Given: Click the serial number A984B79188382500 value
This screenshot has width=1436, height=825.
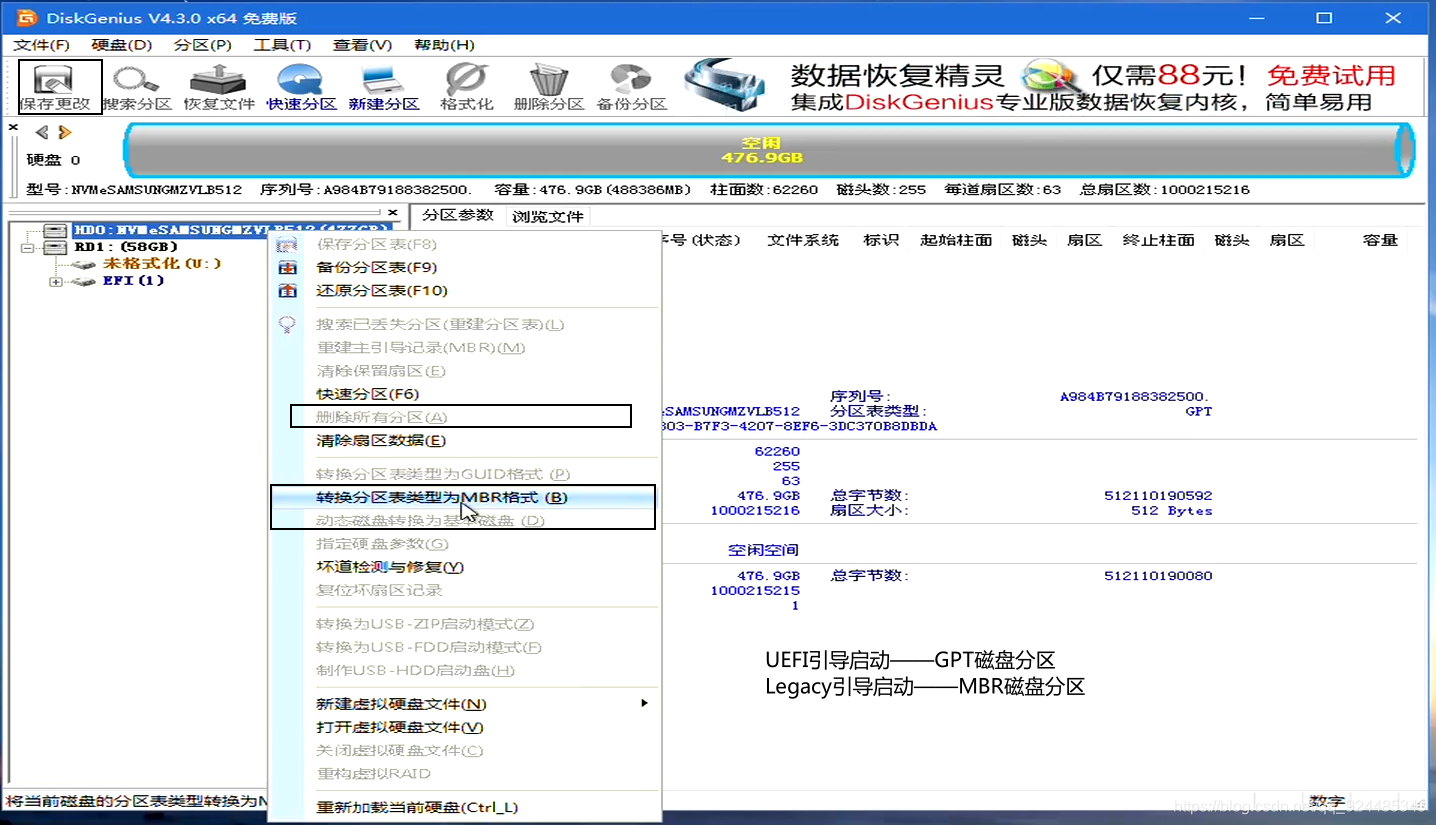Looking at the screenshot, I should click(1136, 396).
